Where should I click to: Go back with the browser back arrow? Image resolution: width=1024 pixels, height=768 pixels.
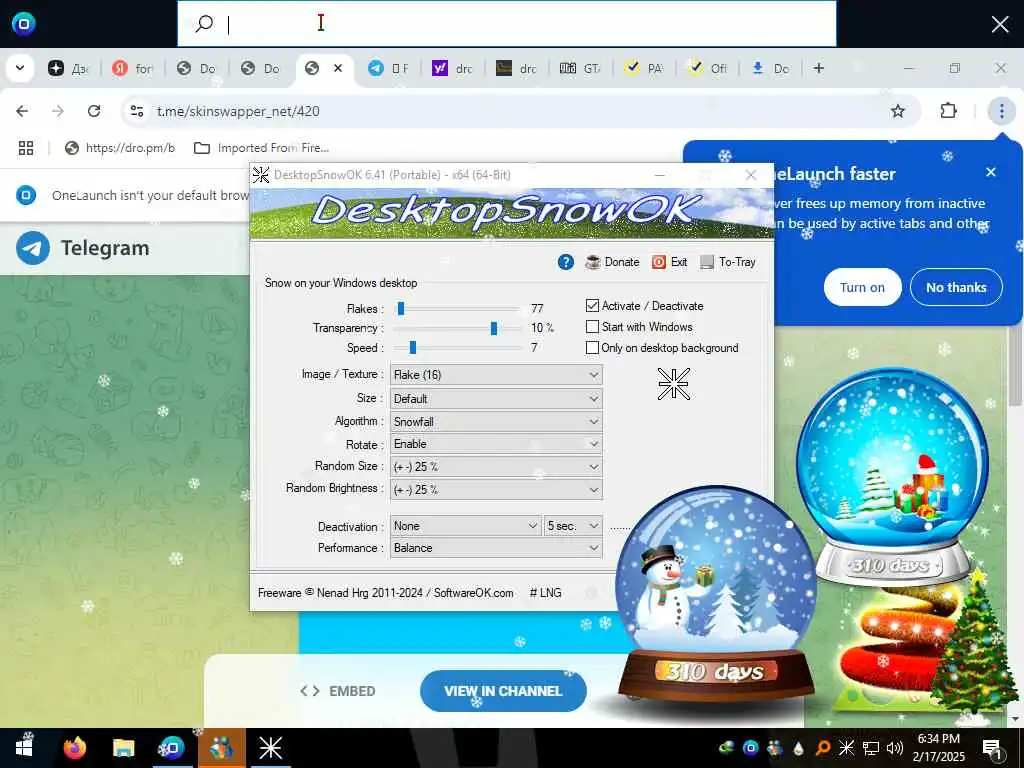point(22,111)
